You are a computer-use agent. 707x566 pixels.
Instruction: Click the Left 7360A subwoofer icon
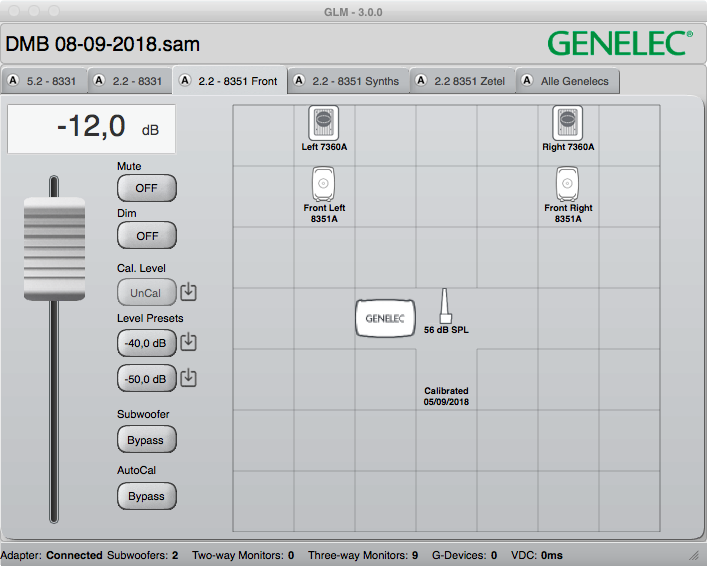pos(323,123)
